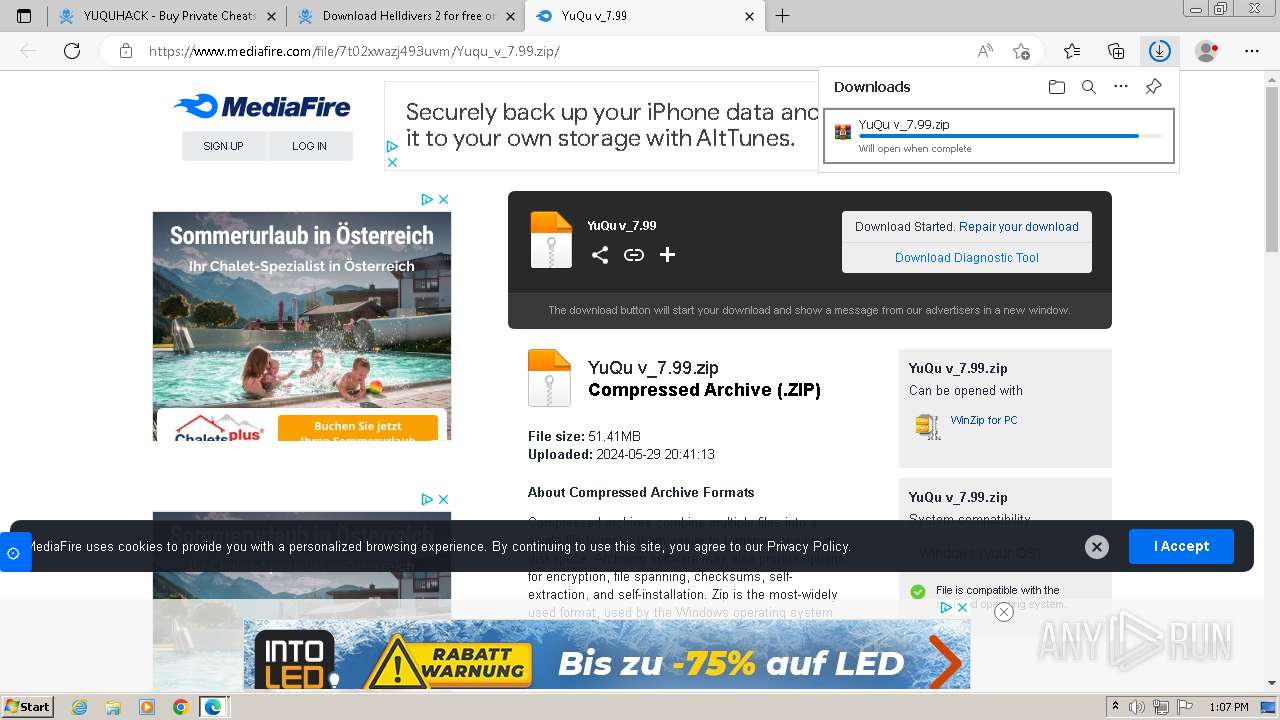Open the tab actions menu icon
Screen dimensions: 1280x720
(x=24, y=16)
